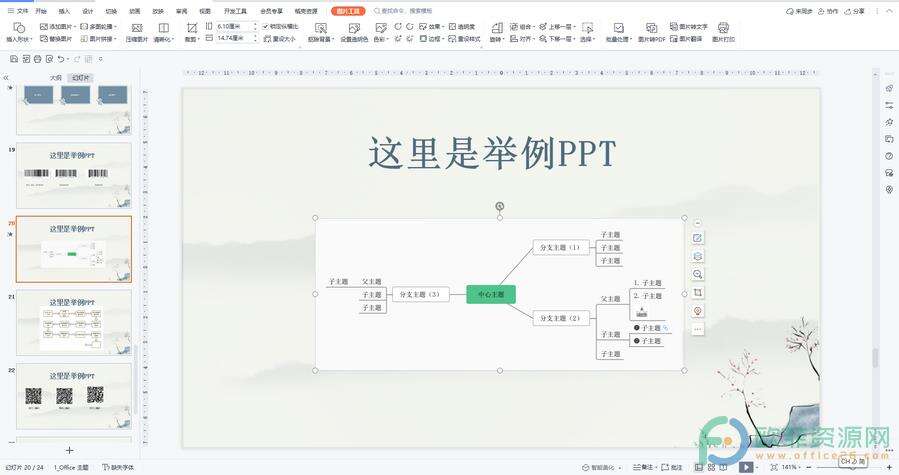Click the Collaborate (协作) button at top right
Screen dimensions: 899x475
coord(828,11)
